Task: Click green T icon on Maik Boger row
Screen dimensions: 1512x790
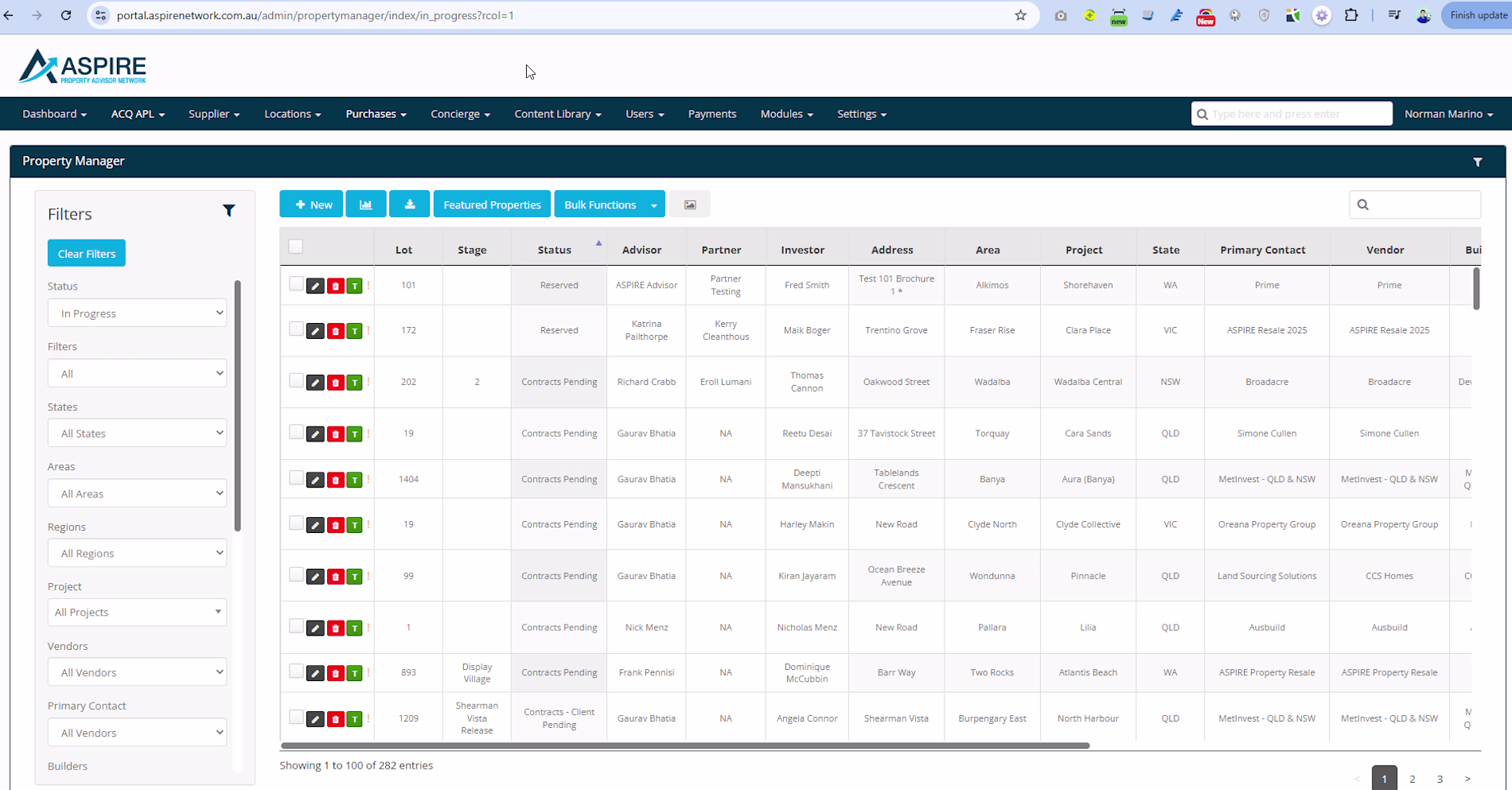Action: pos(355,331)
